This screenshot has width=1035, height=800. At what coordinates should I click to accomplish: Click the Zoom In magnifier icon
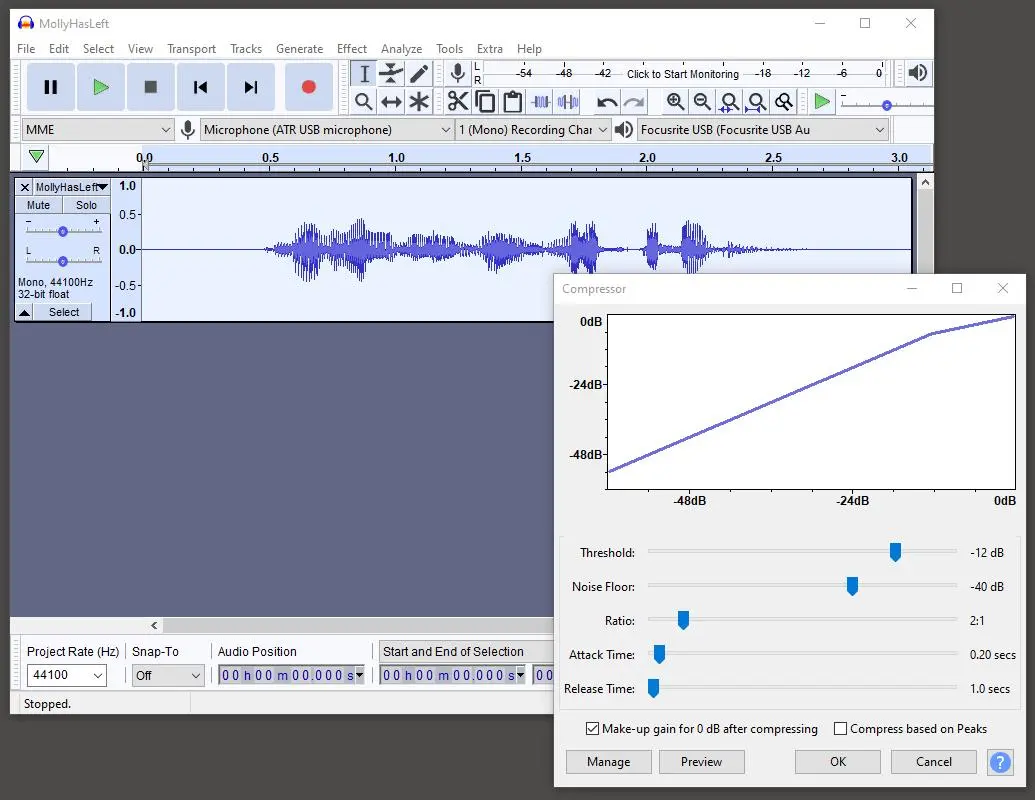pos(675,102)
